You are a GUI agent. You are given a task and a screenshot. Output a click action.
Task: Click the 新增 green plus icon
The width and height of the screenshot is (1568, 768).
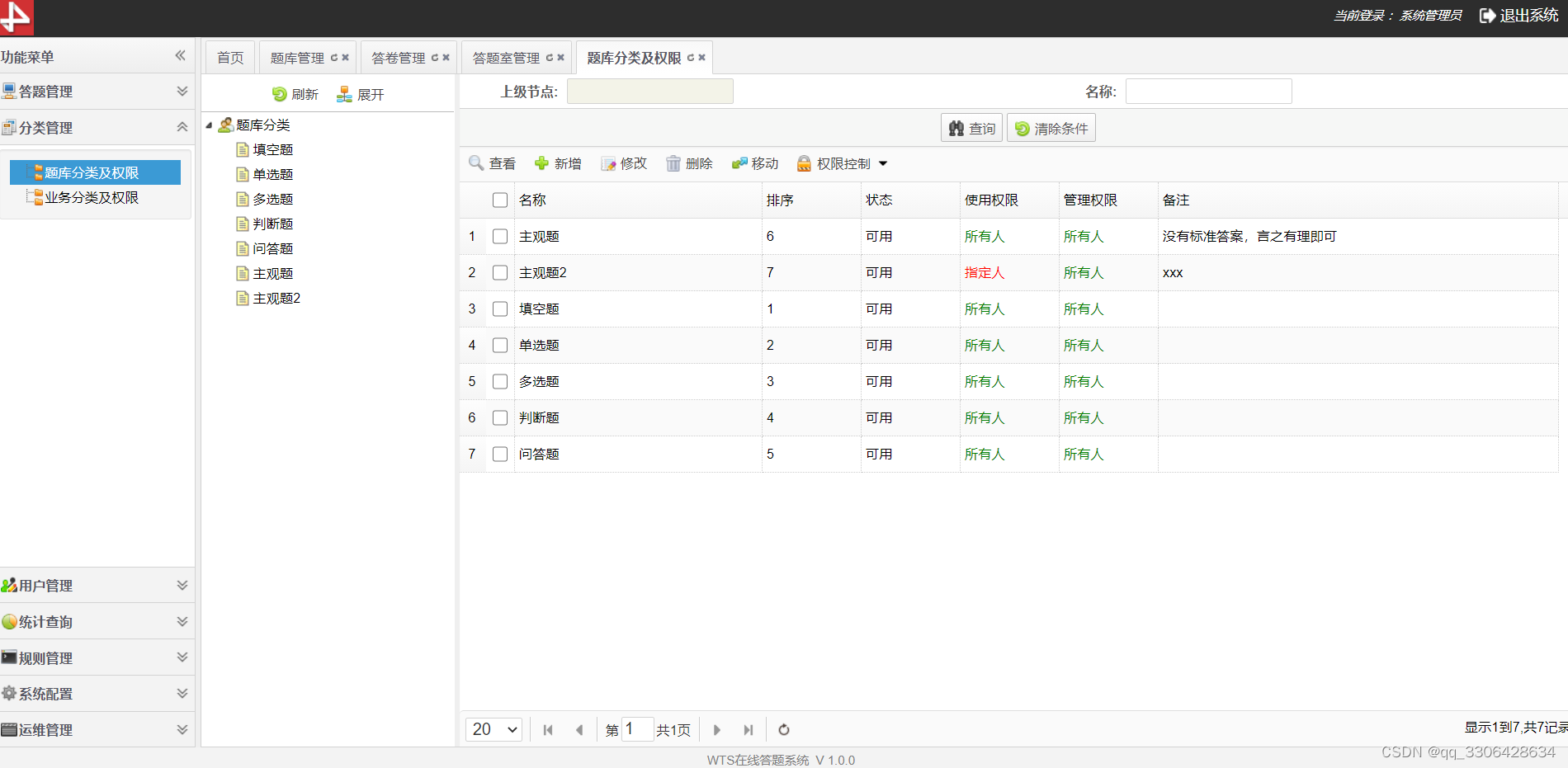[x=541, y=163]
